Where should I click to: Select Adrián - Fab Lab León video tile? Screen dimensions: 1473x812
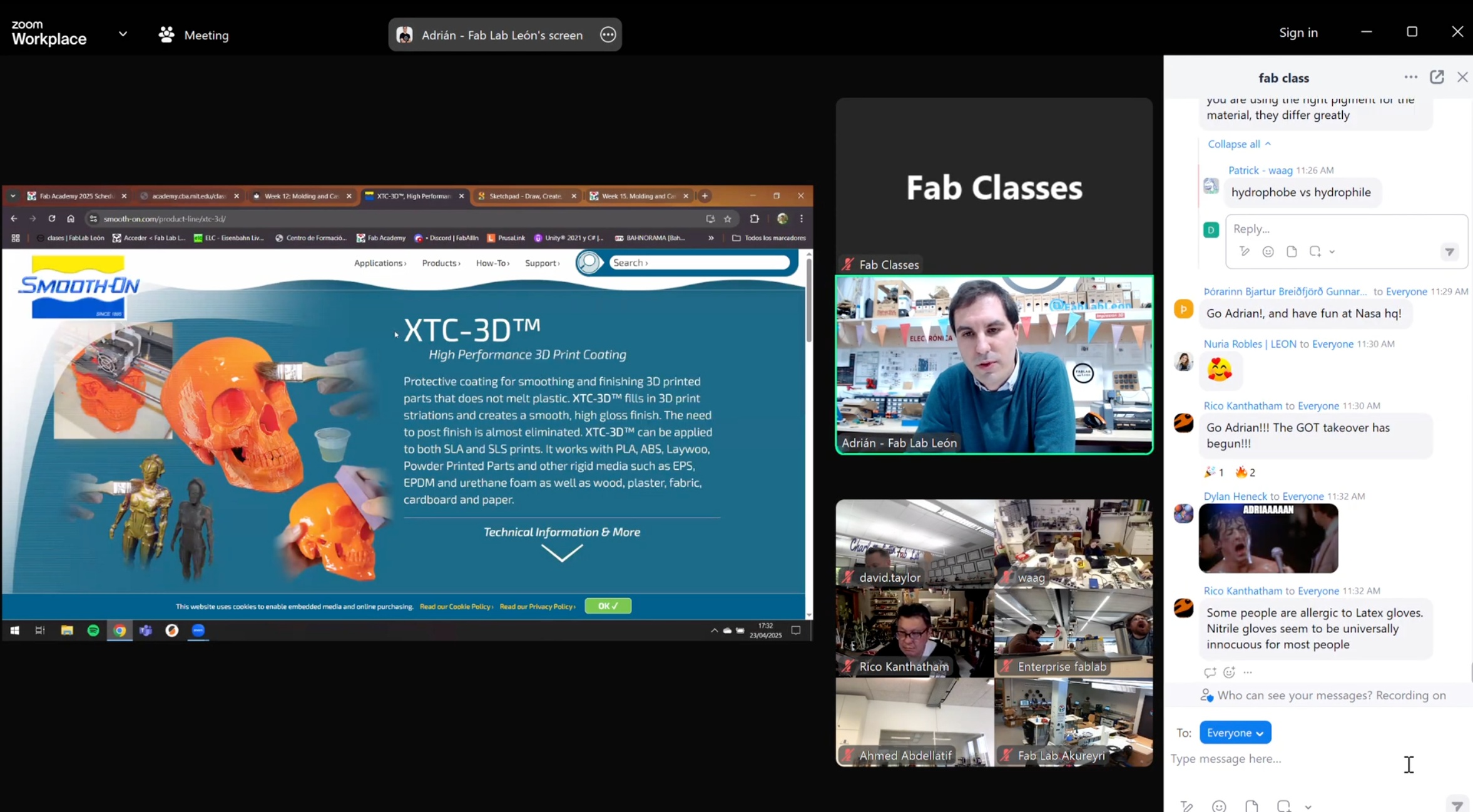(x=994, y=365)
